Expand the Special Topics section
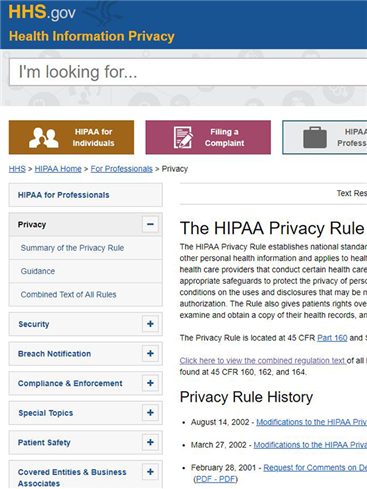Screen dimensions: 367x489 click(x=150, y=413)
